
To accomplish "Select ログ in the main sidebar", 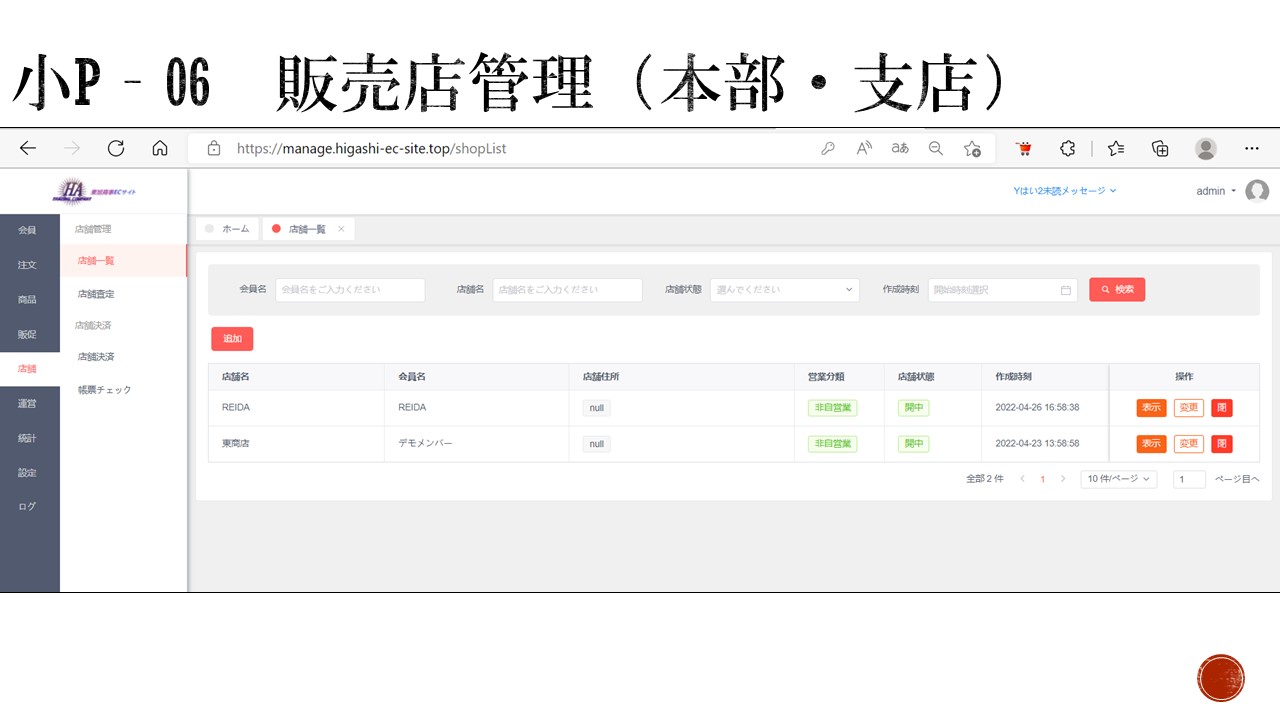I will tap(27, 506).
